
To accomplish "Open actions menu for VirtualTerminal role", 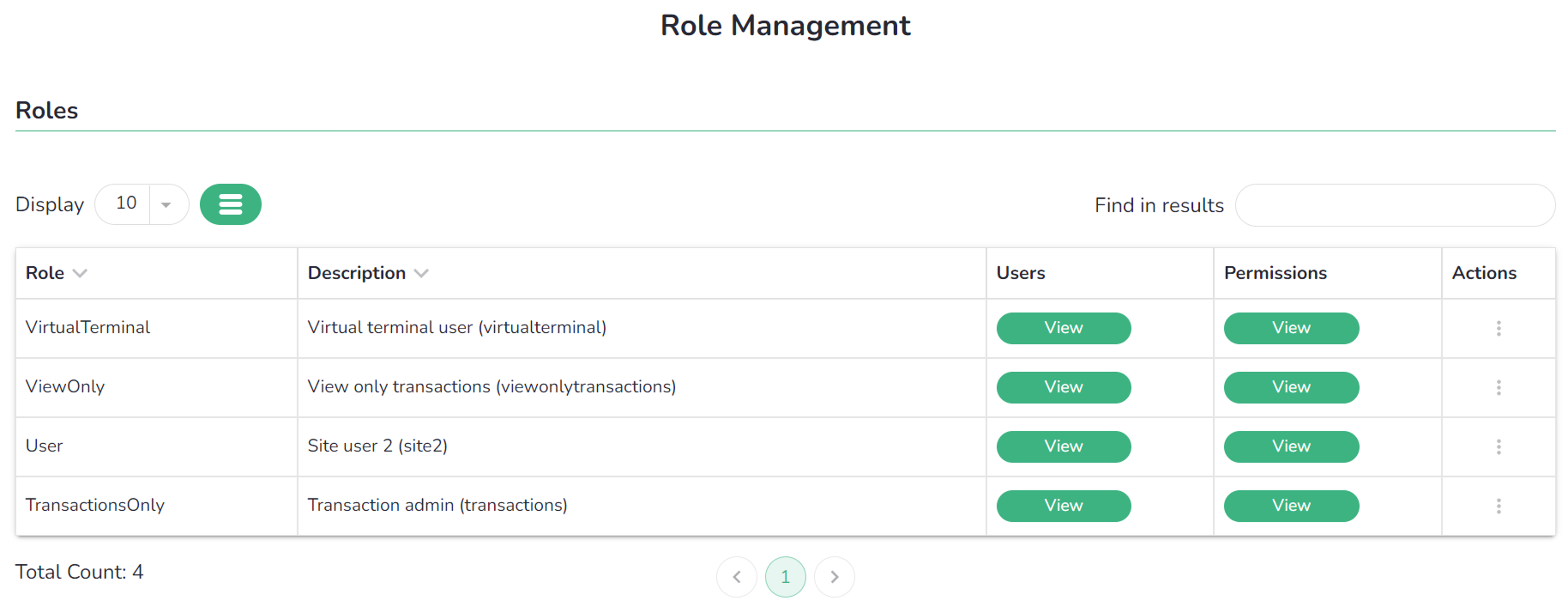I will click(x=1498, y=328).
